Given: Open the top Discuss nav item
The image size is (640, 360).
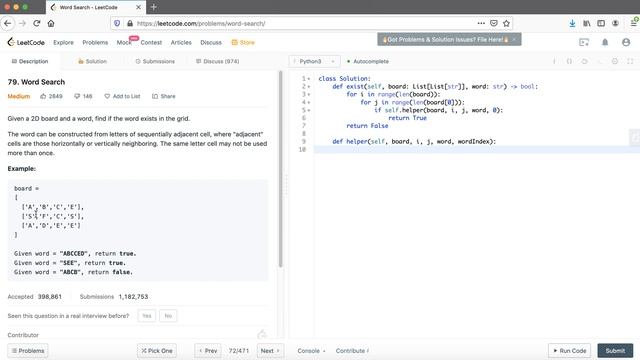Looking at the screenshot, I should pyautogui.click(x=211, y=42).
